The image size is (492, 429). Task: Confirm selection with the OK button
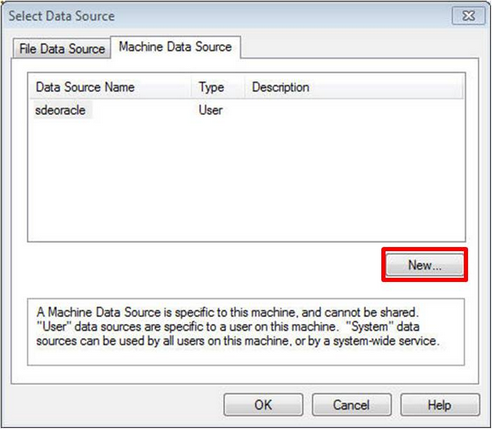[263, 405]
